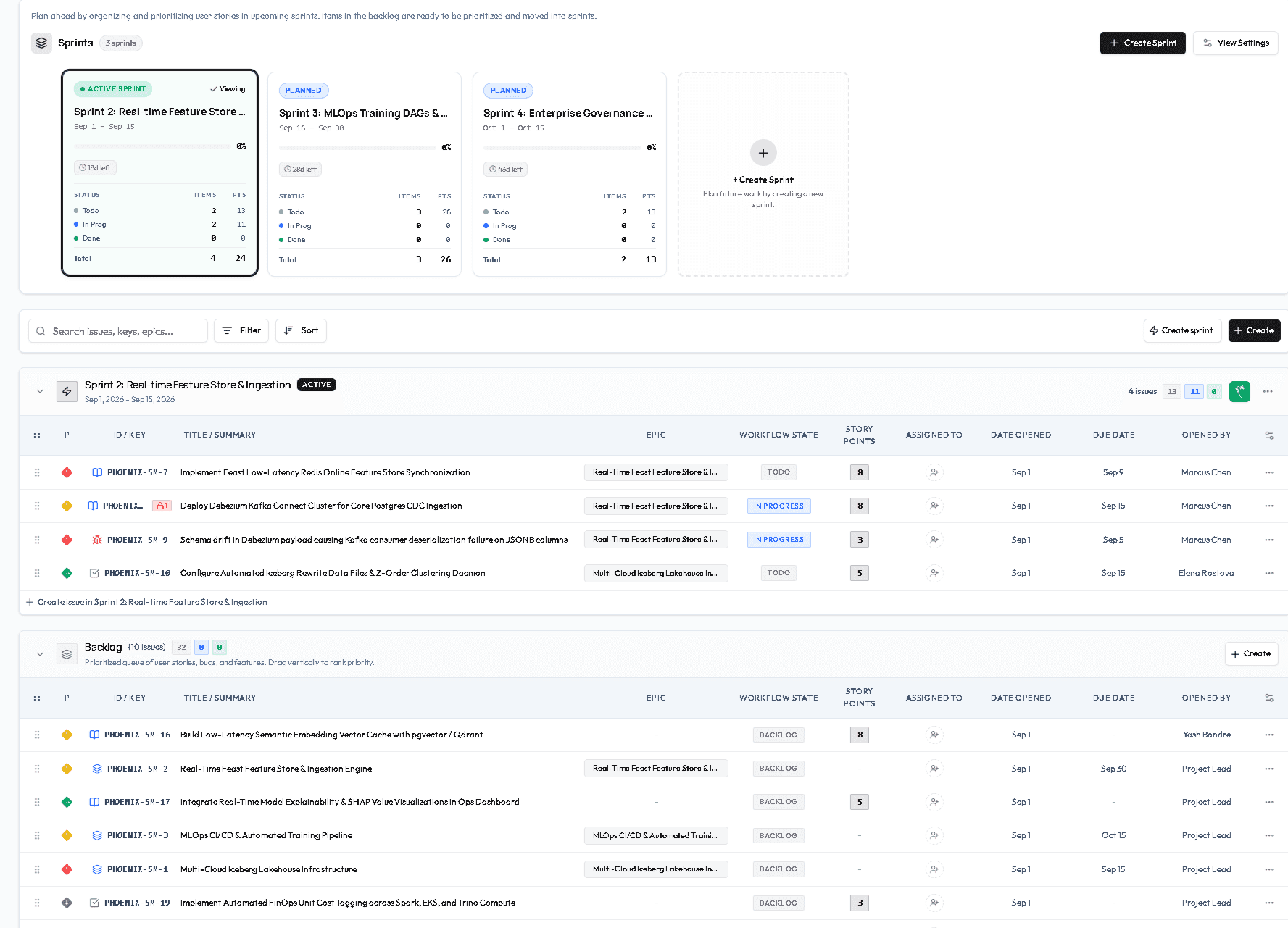Click high priority icon for PHOENIX-5M-16
This screenshot has height=928, width=1288.
(67, 735)
